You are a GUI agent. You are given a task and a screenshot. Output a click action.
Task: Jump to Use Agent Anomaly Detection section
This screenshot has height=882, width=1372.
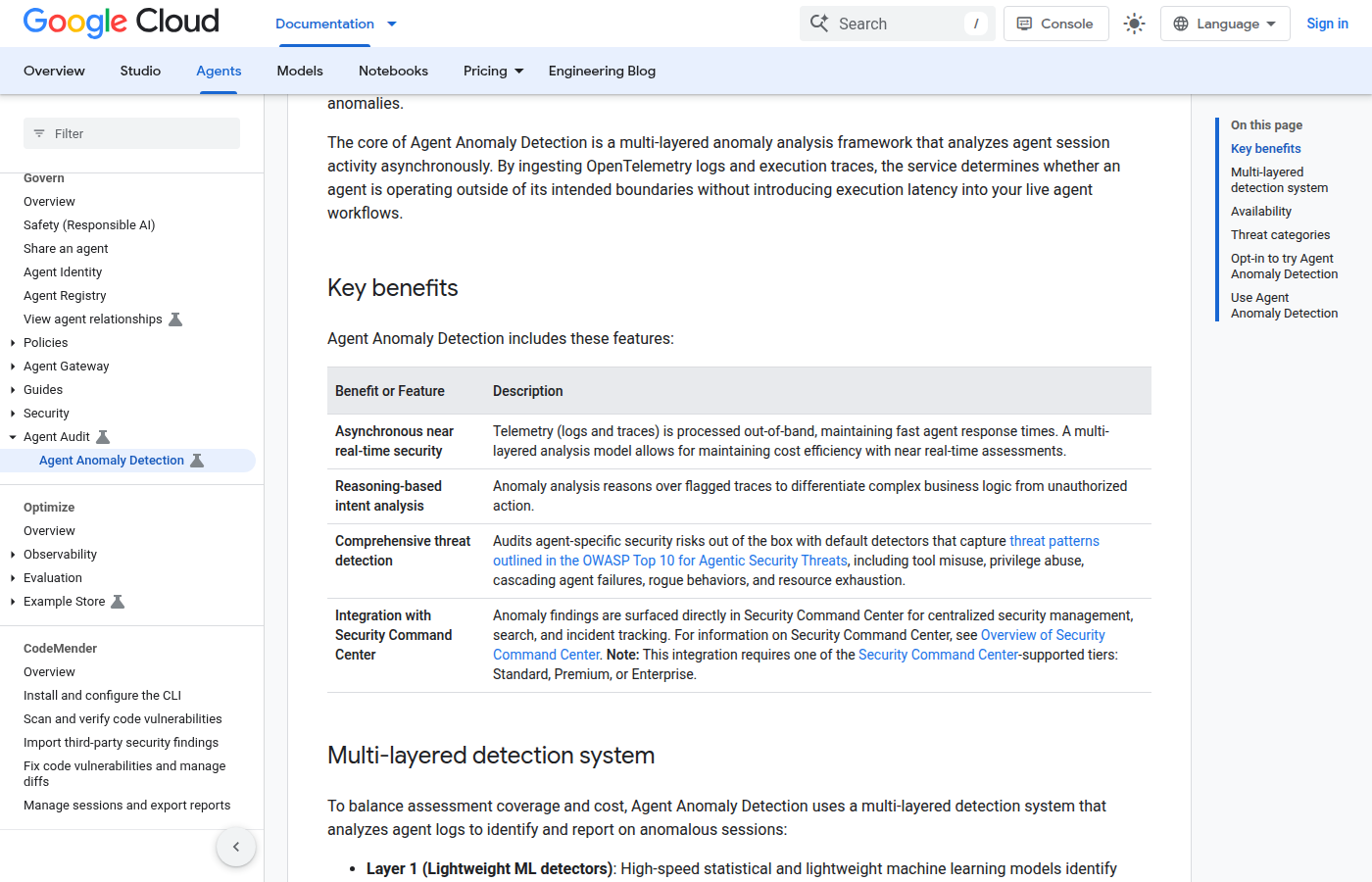tap(1284, 306)
